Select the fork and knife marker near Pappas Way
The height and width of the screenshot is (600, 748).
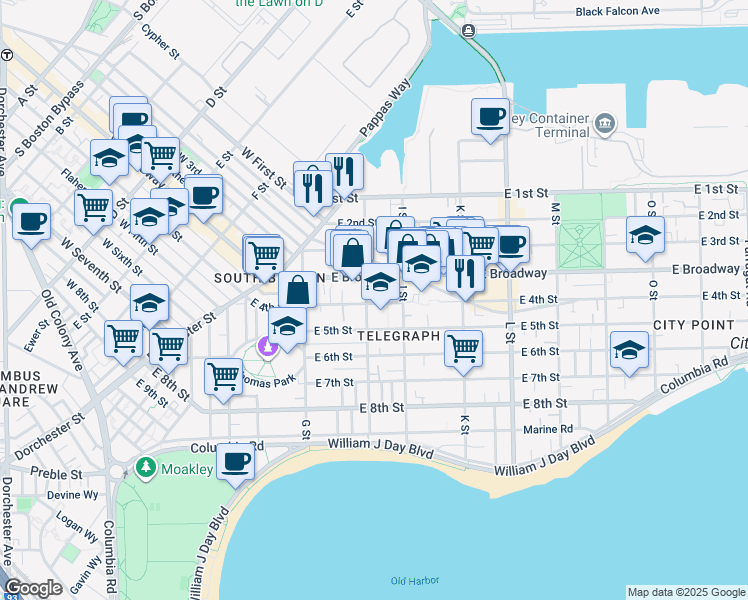(x=342, y=172)
